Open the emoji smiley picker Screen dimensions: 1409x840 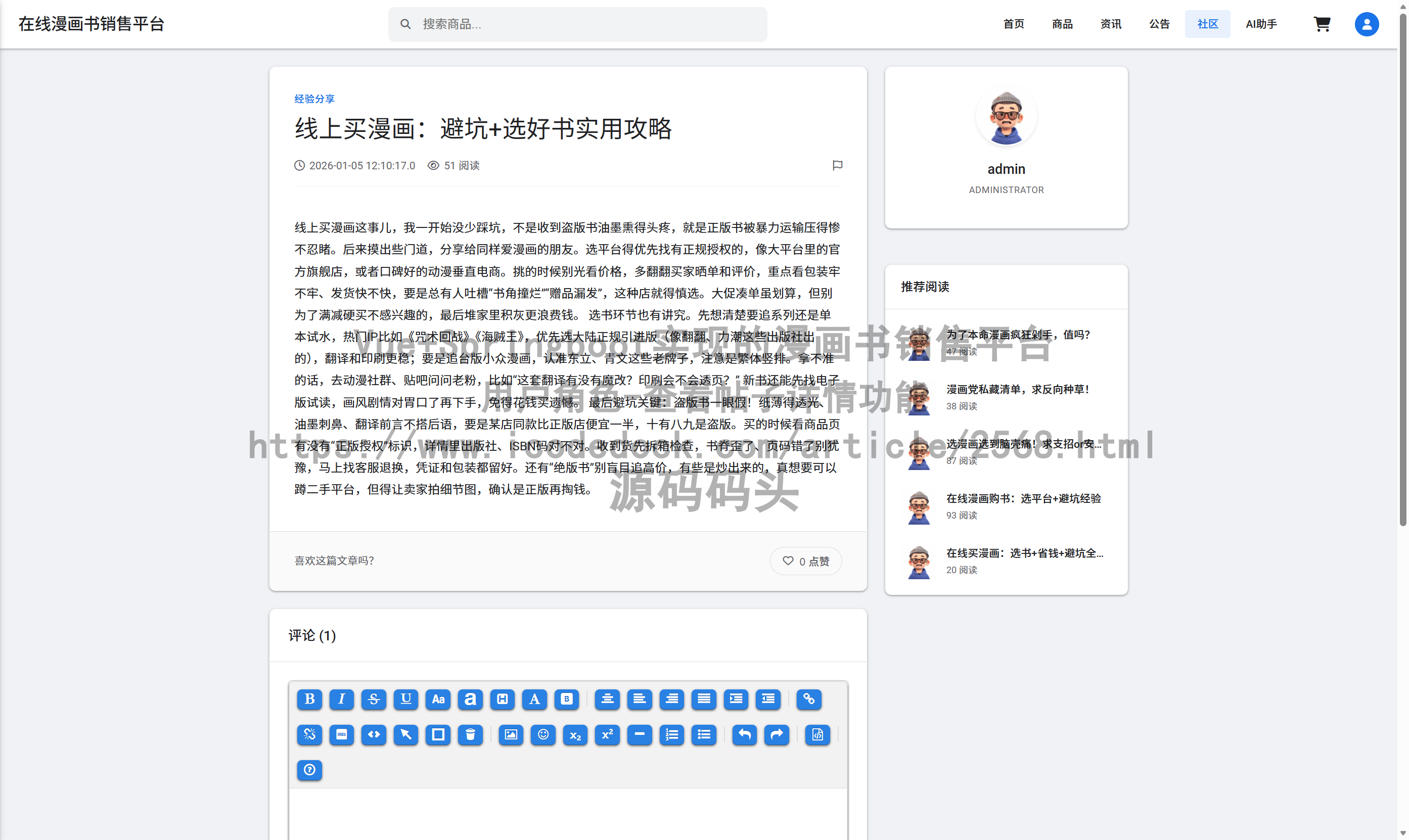coord(543,735)
